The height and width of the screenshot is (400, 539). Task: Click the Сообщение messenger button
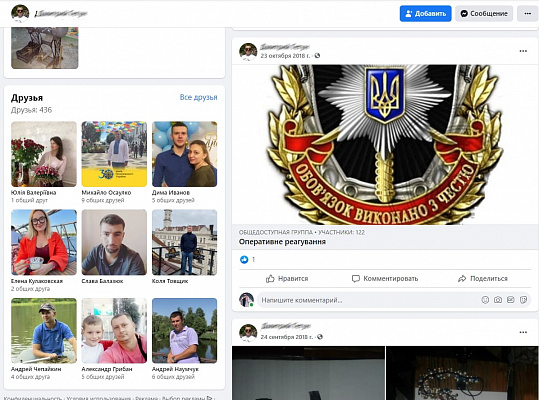click(484, 14)
